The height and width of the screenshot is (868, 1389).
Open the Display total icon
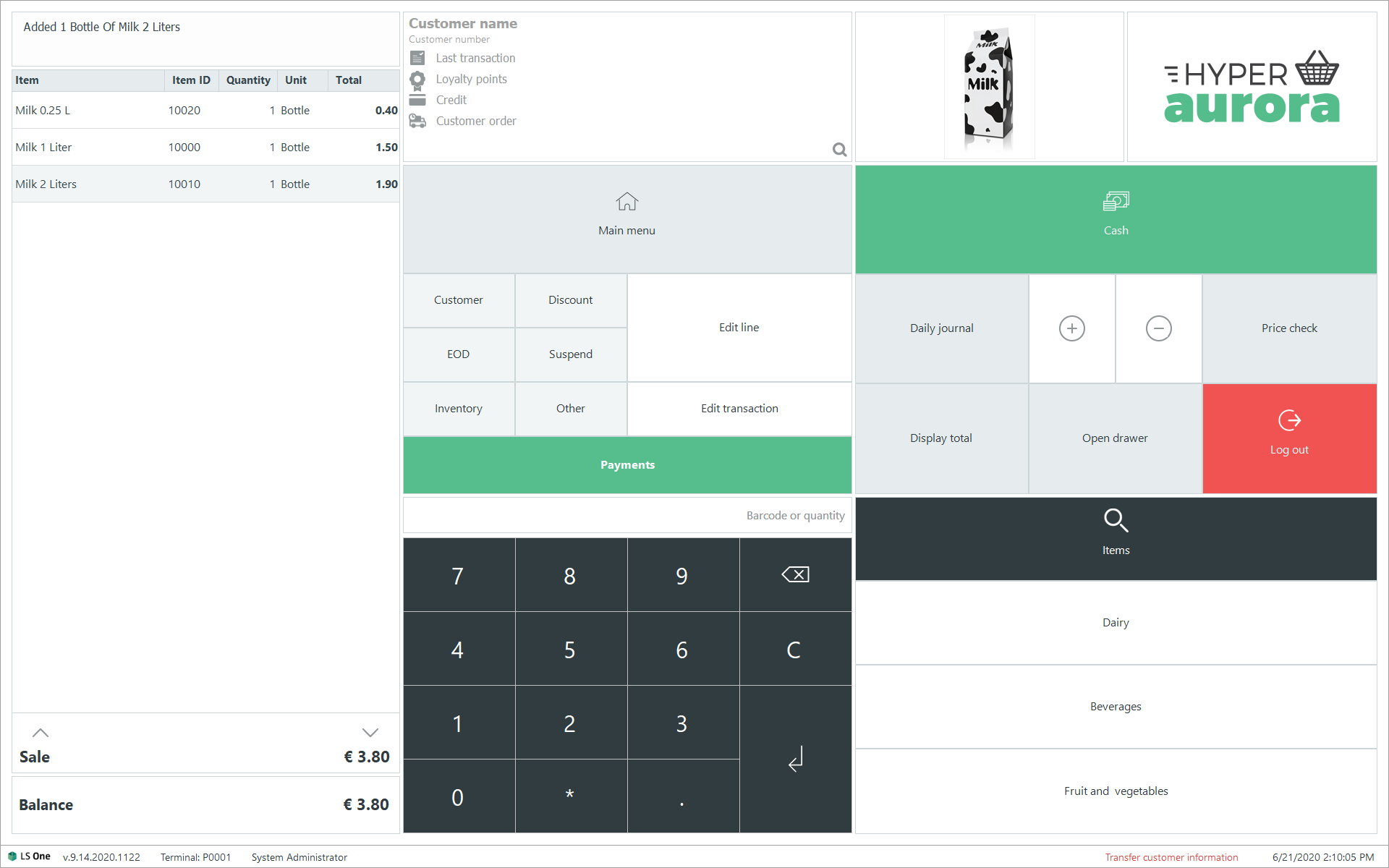click(x=941, y=438)
